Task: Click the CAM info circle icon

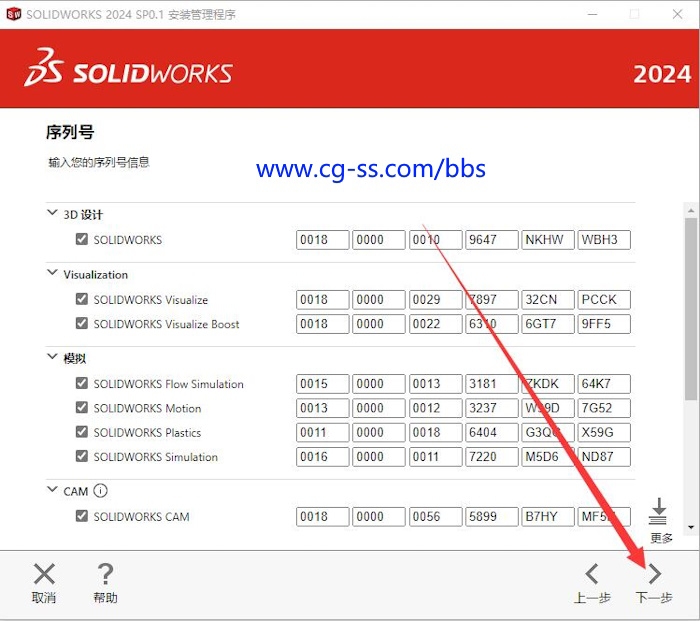Action: coord(100,491)
